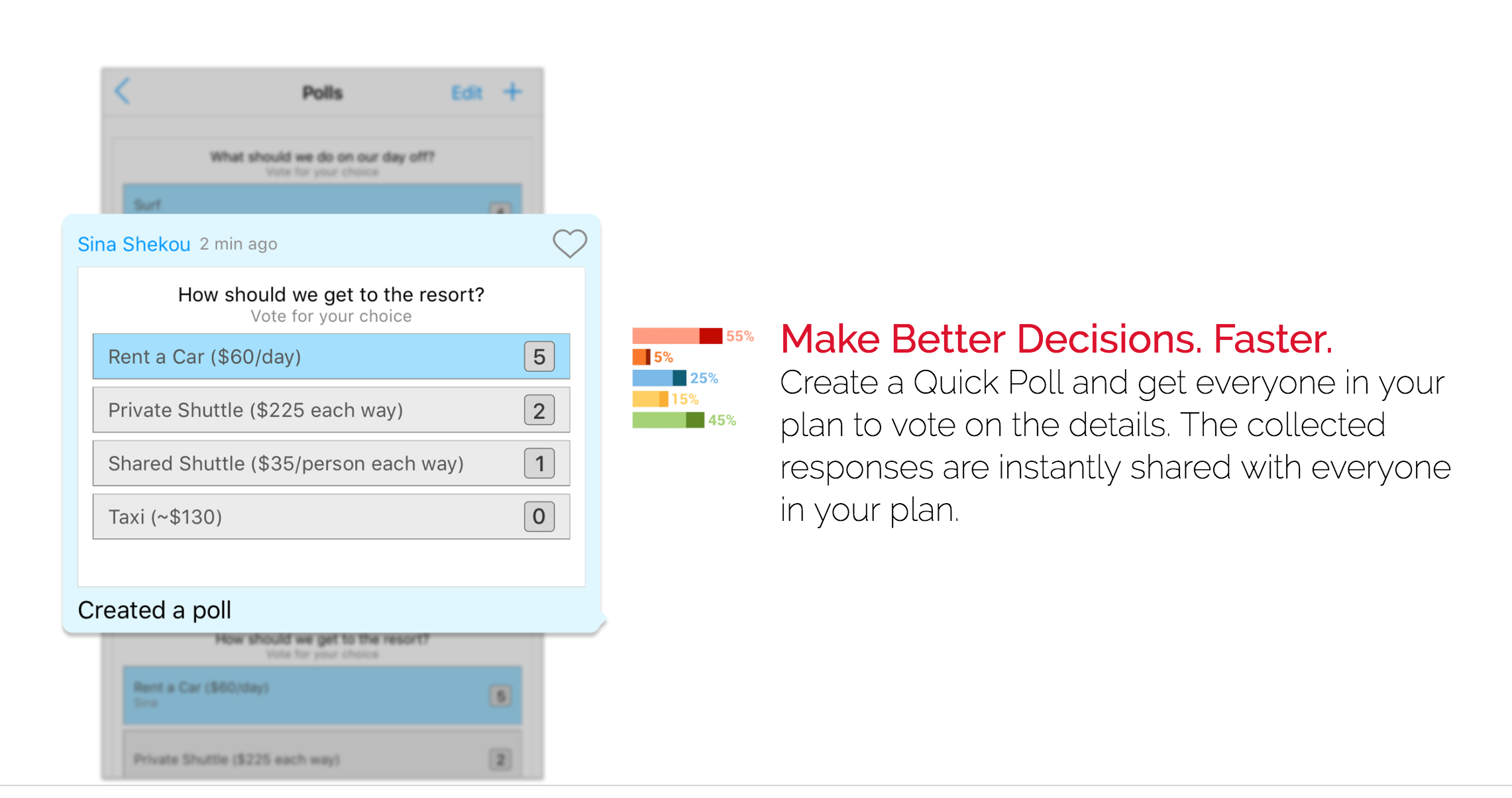Click the Edit link in the Polls header
This screenshot has height=798, width=1512.
click(467, 93)
